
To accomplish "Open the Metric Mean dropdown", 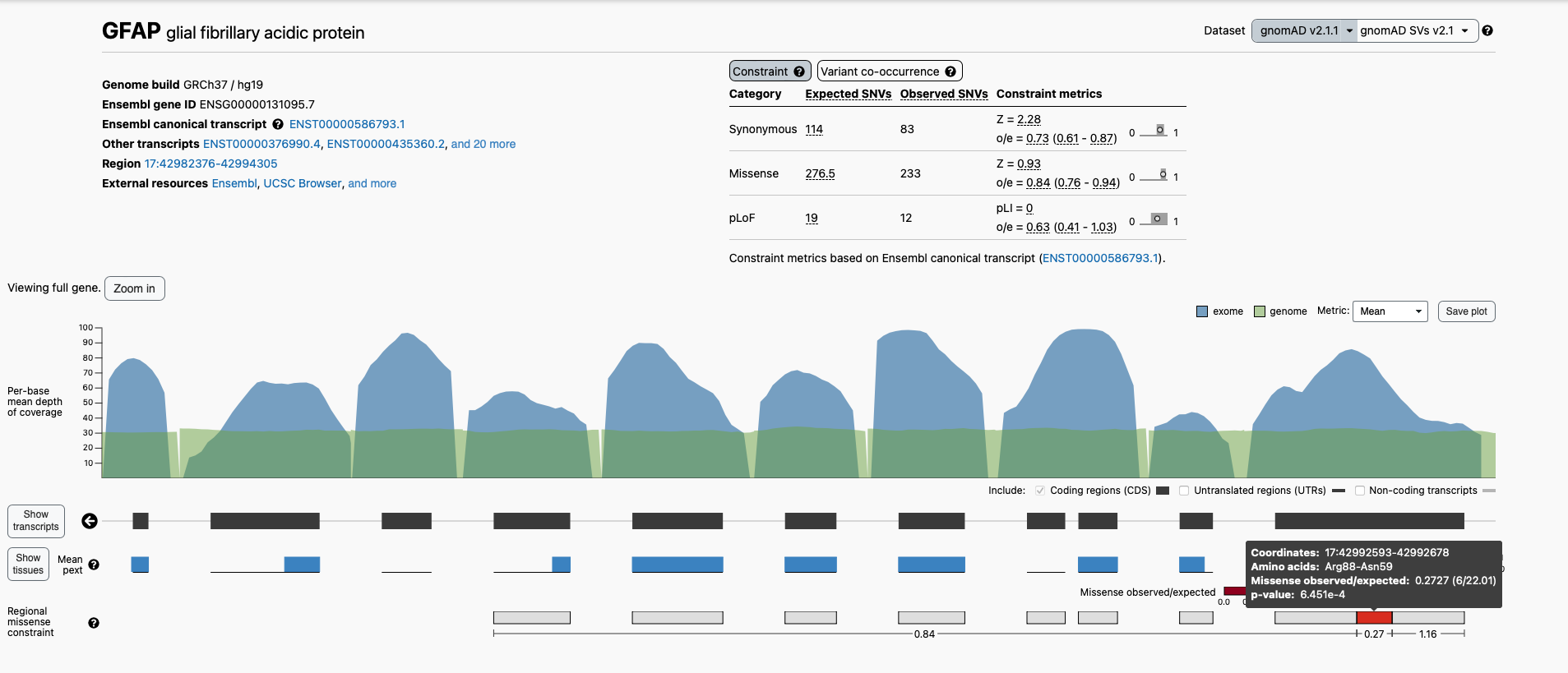I will coord(1390,311).
